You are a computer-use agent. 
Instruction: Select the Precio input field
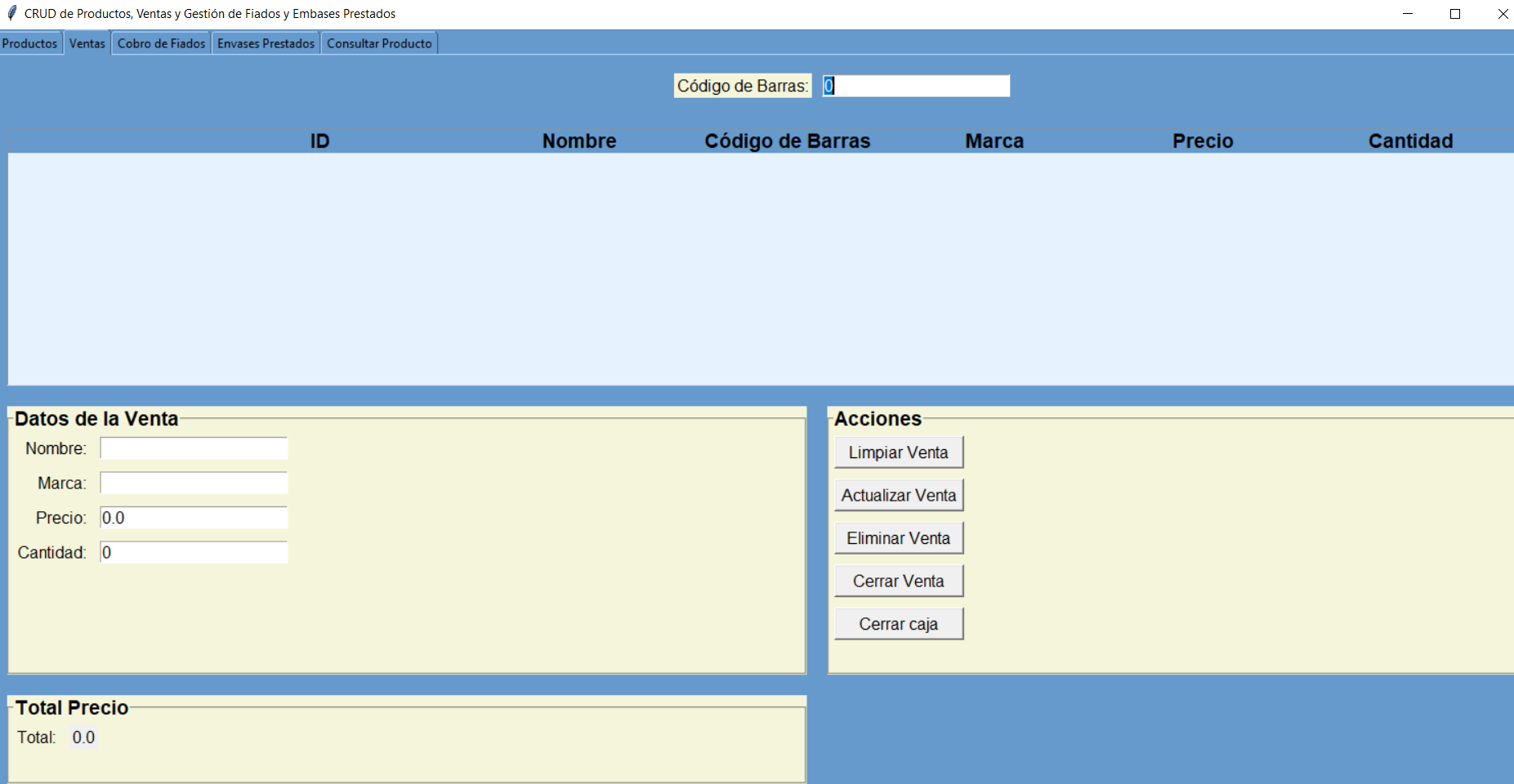click(194, 518)
